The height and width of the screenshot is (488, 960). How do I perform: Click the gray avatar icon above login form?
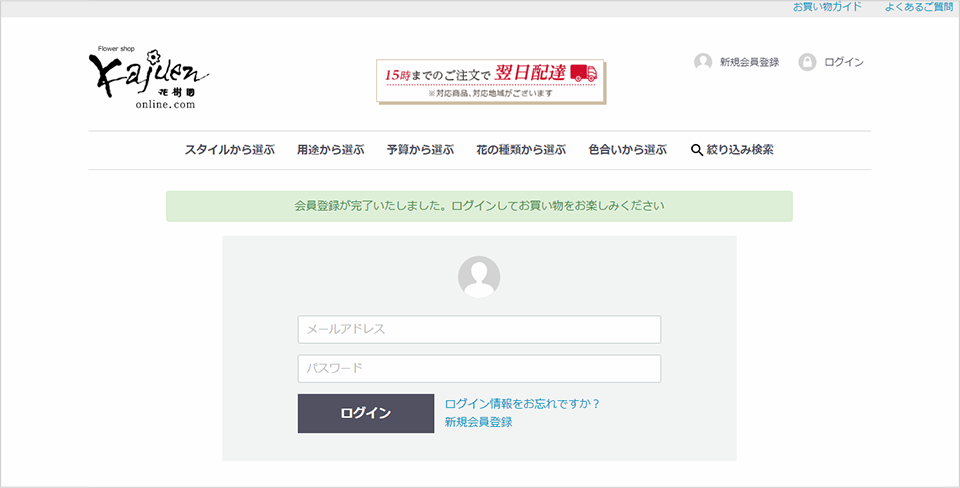[x=479, y=277]
